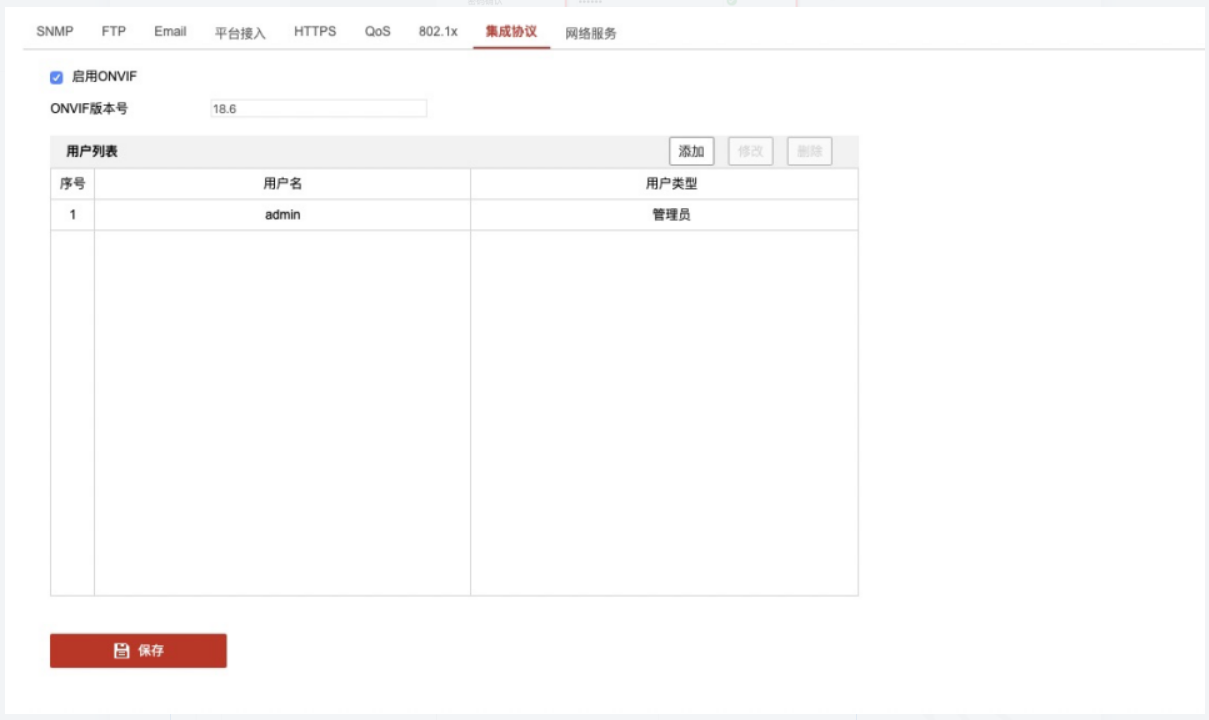Click the 管理员 user type cell
Image resolution: width=1209 pixels, height=720 pixels.
pyautogui.click(x=664, y=215)
